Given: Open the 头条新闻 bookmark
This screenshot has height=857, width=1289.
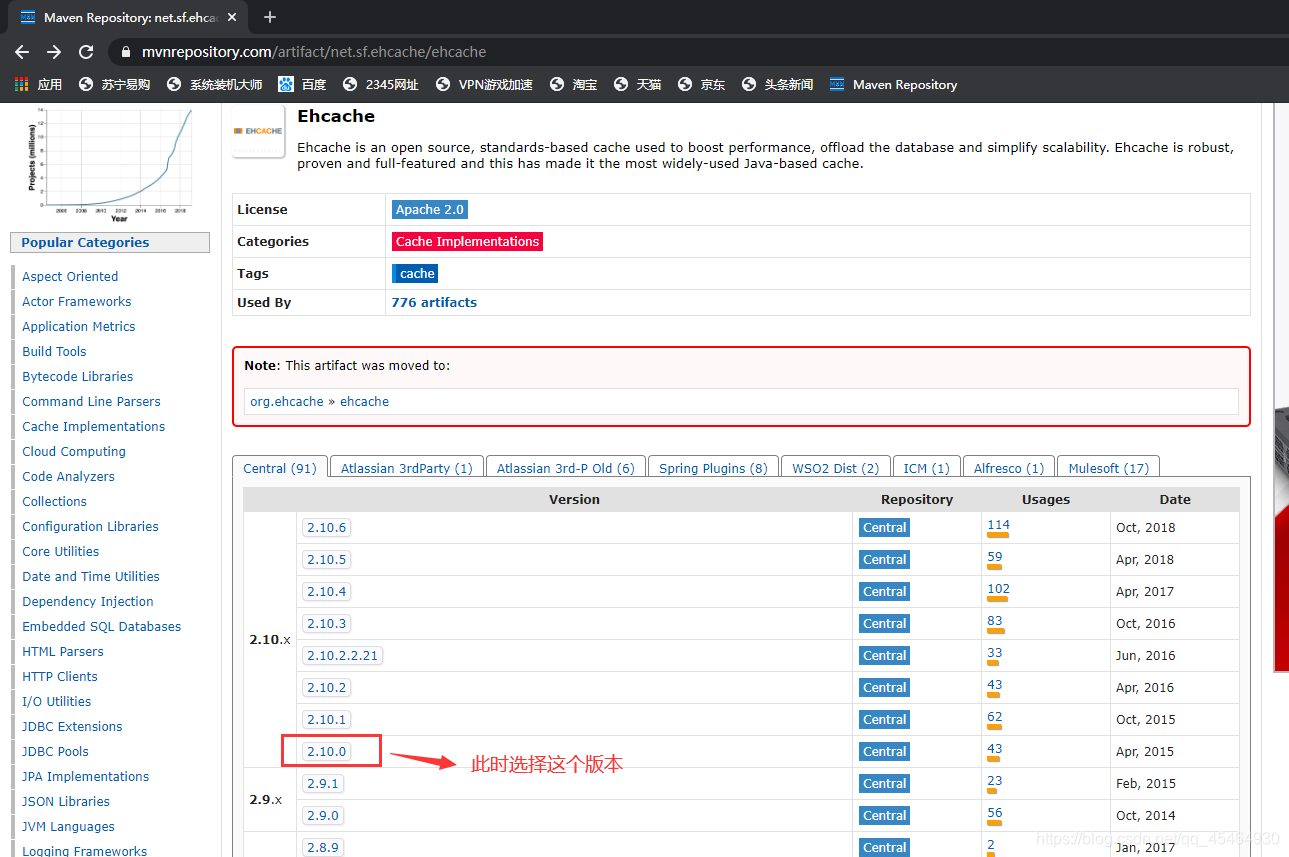Looking at the screenshot, I should point(777,85).
